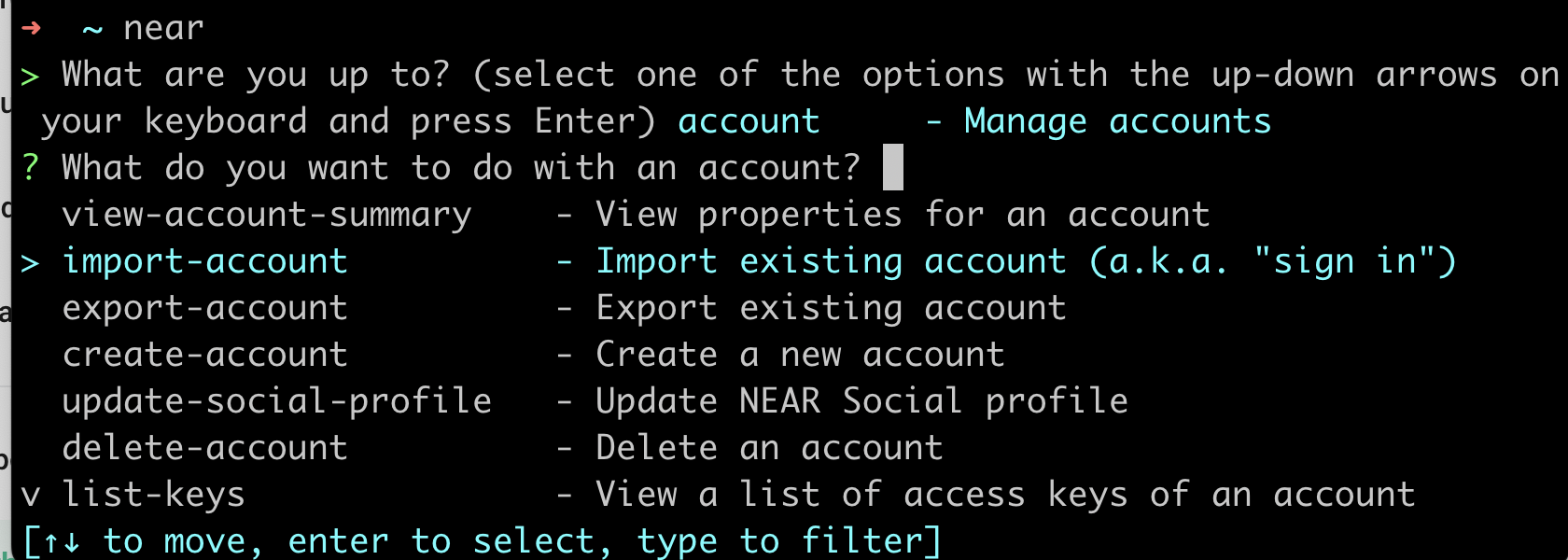
Task: Place cursor at the filter input block
Action: [x=893, y=167]
